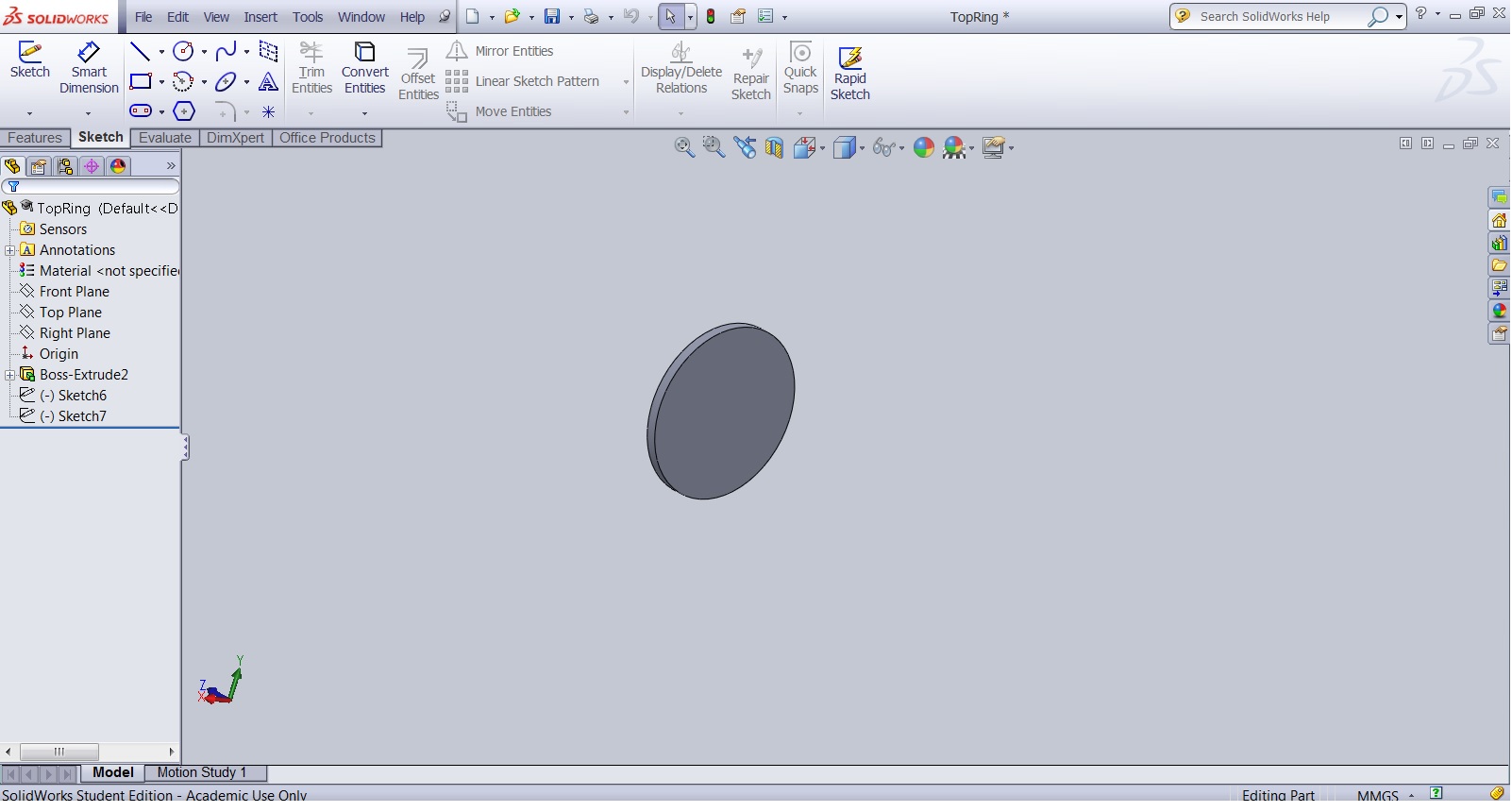1512x812 pixels.
Task: Open the Tools menu
Action: 308,17
